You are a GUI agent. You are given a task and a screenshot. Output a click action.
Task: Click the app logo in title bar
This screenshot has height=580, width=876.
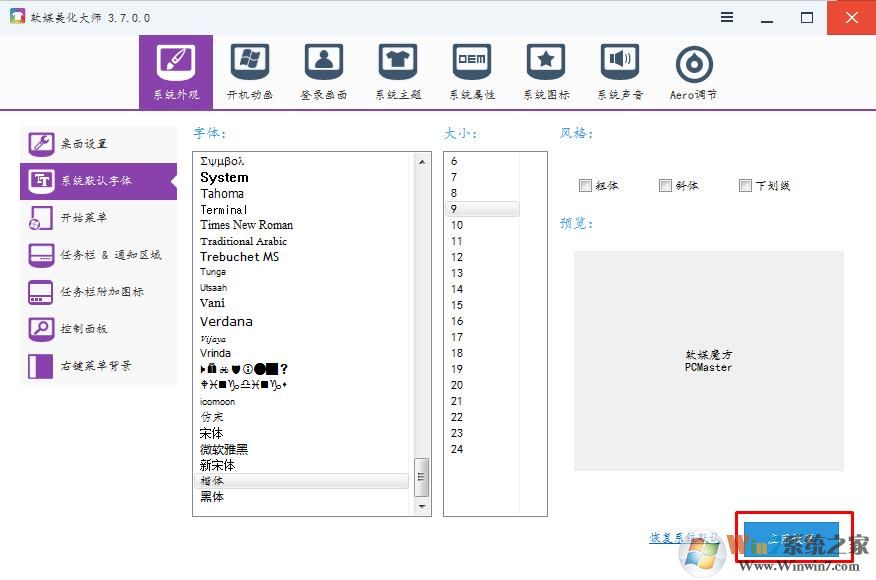pos(17,17)
